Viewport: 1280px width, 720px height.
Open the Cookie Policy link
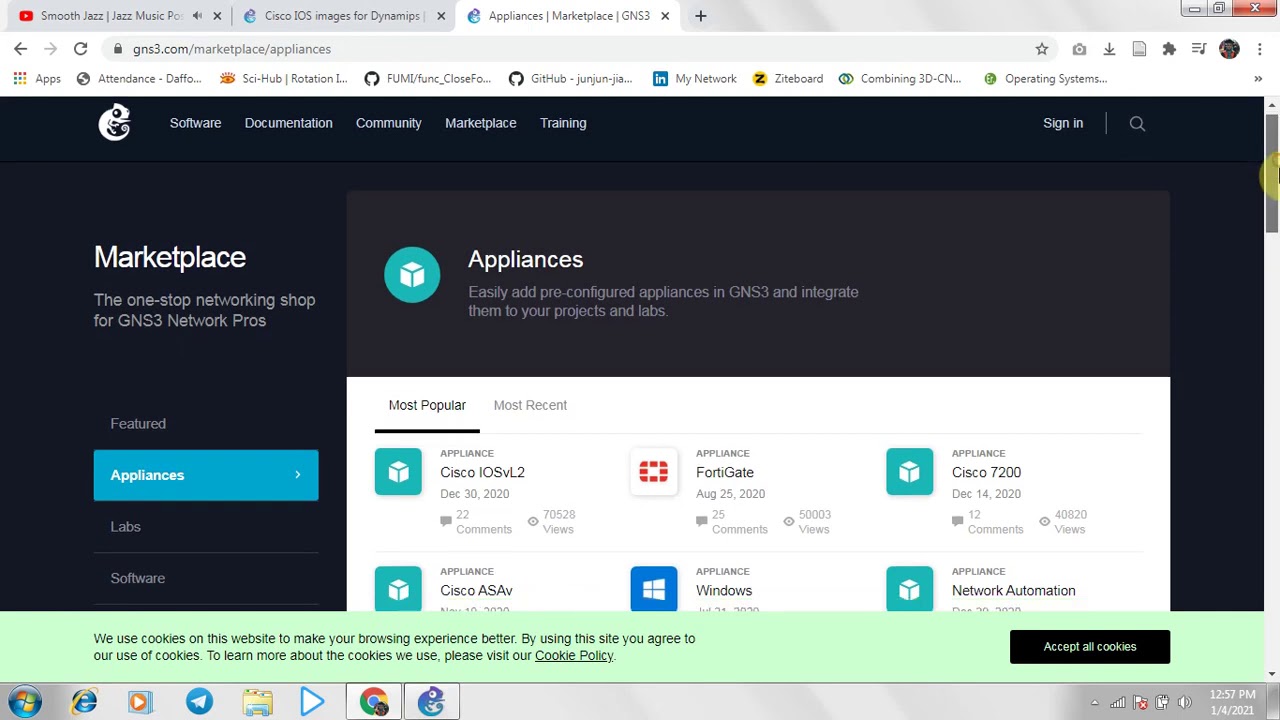click(574, 655)
